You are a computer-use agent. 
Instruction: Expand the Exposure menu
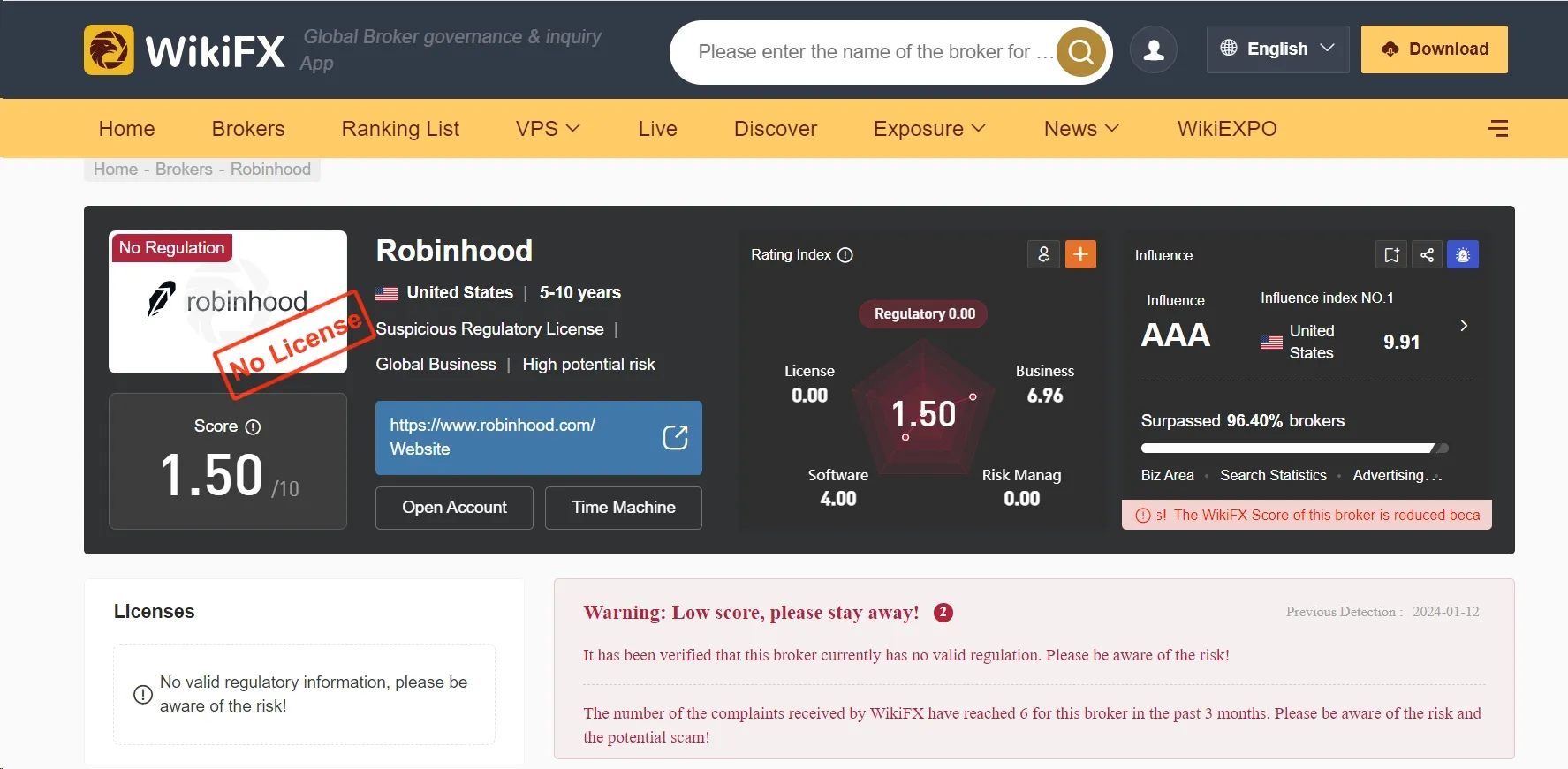pyautogui.click(x=929, y=129)
